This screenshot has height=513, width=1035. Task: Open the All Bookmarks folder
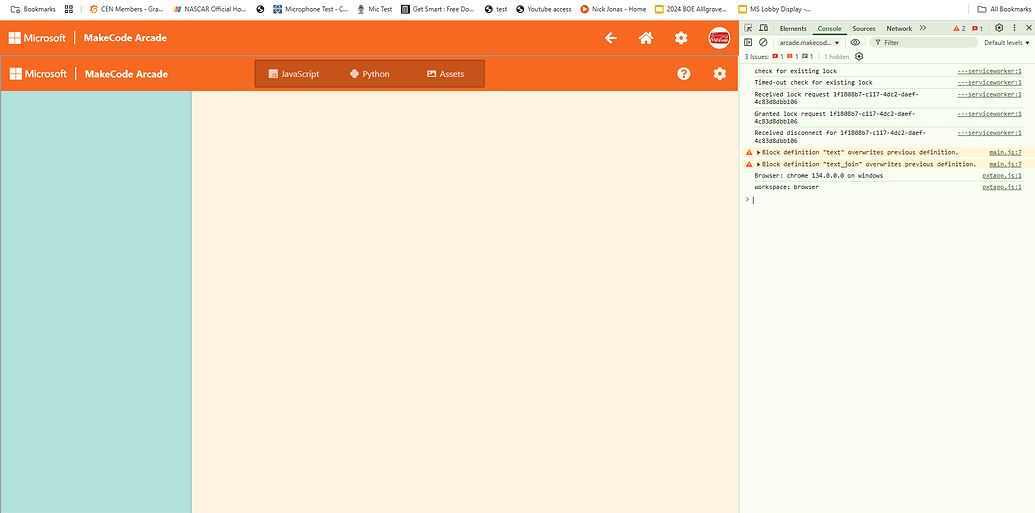point(1003,9)
